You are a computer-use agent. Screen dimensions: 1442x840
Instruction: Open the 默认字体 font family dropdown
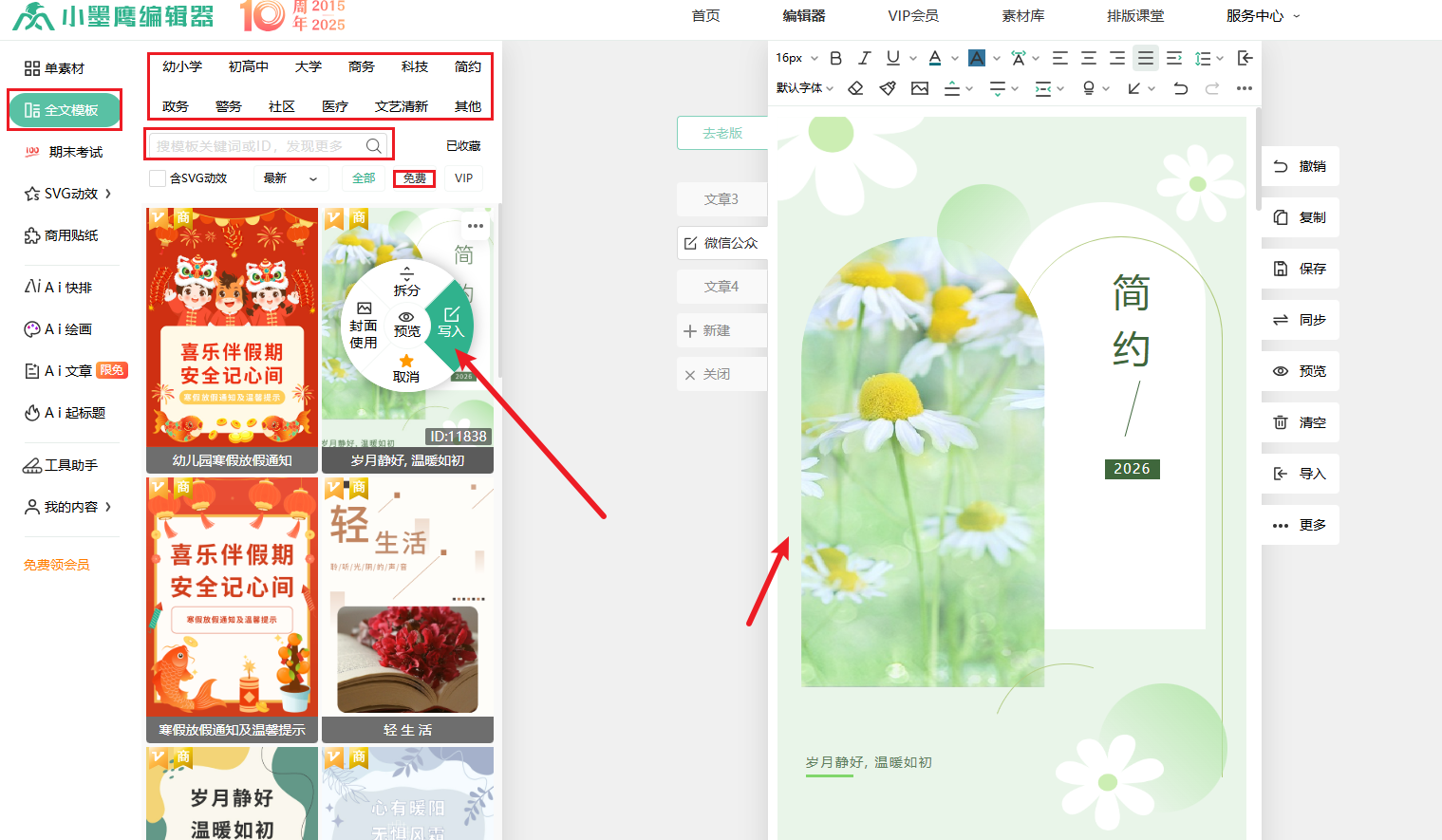tap(805, 88)
